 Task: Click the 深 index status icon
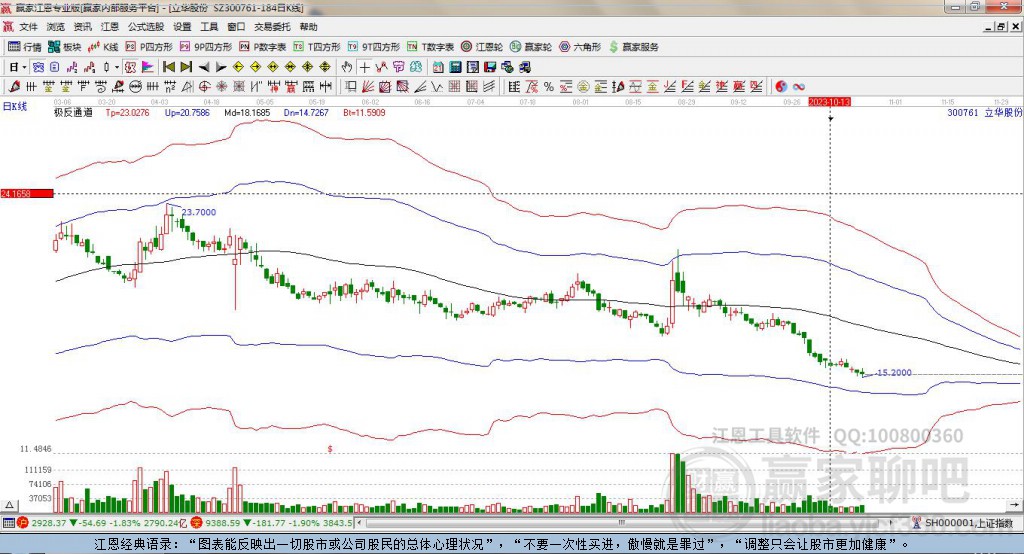click(x=196, y=523)
